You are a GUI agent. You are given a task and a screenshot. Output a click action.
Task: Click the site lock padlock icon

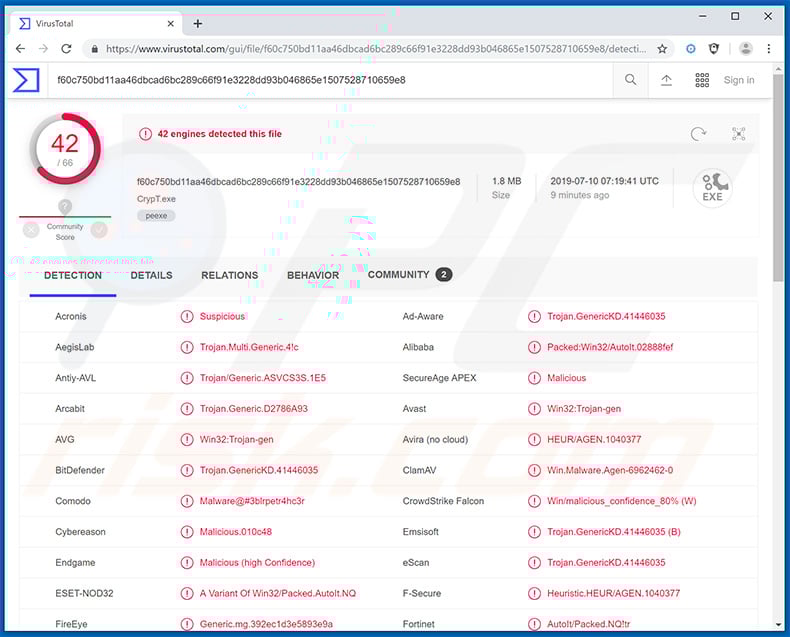[x=94, y=49]
